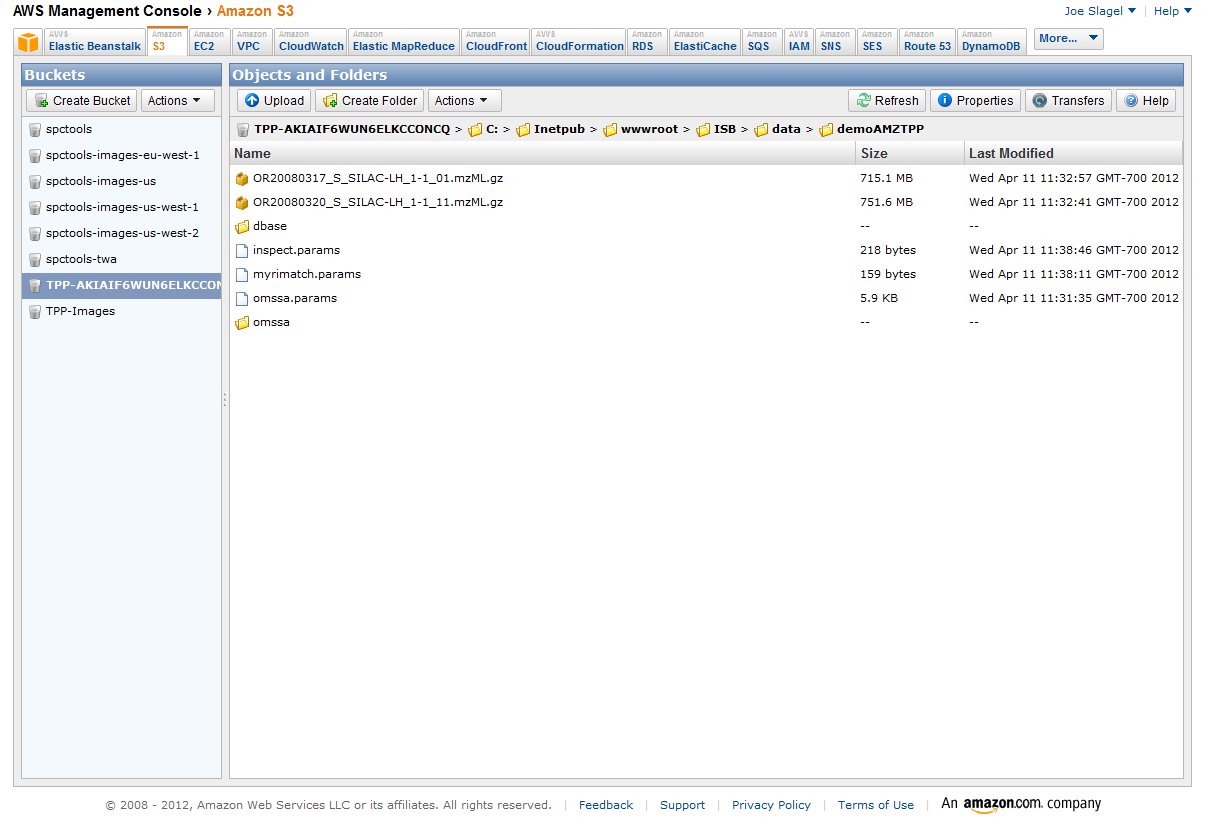This screenshot has height=832, width=1208.
Task: Click the Create Folder button
Action: pyautogui.click(x=370, y=100)
